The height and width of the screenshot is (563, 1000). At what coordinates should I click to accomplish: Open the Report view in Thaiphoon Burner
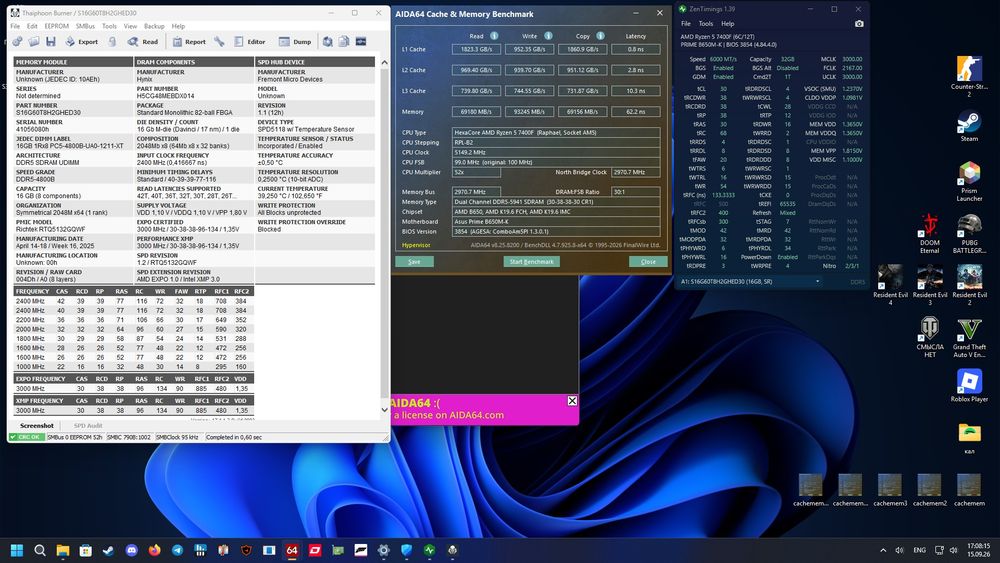click(189, 41)
